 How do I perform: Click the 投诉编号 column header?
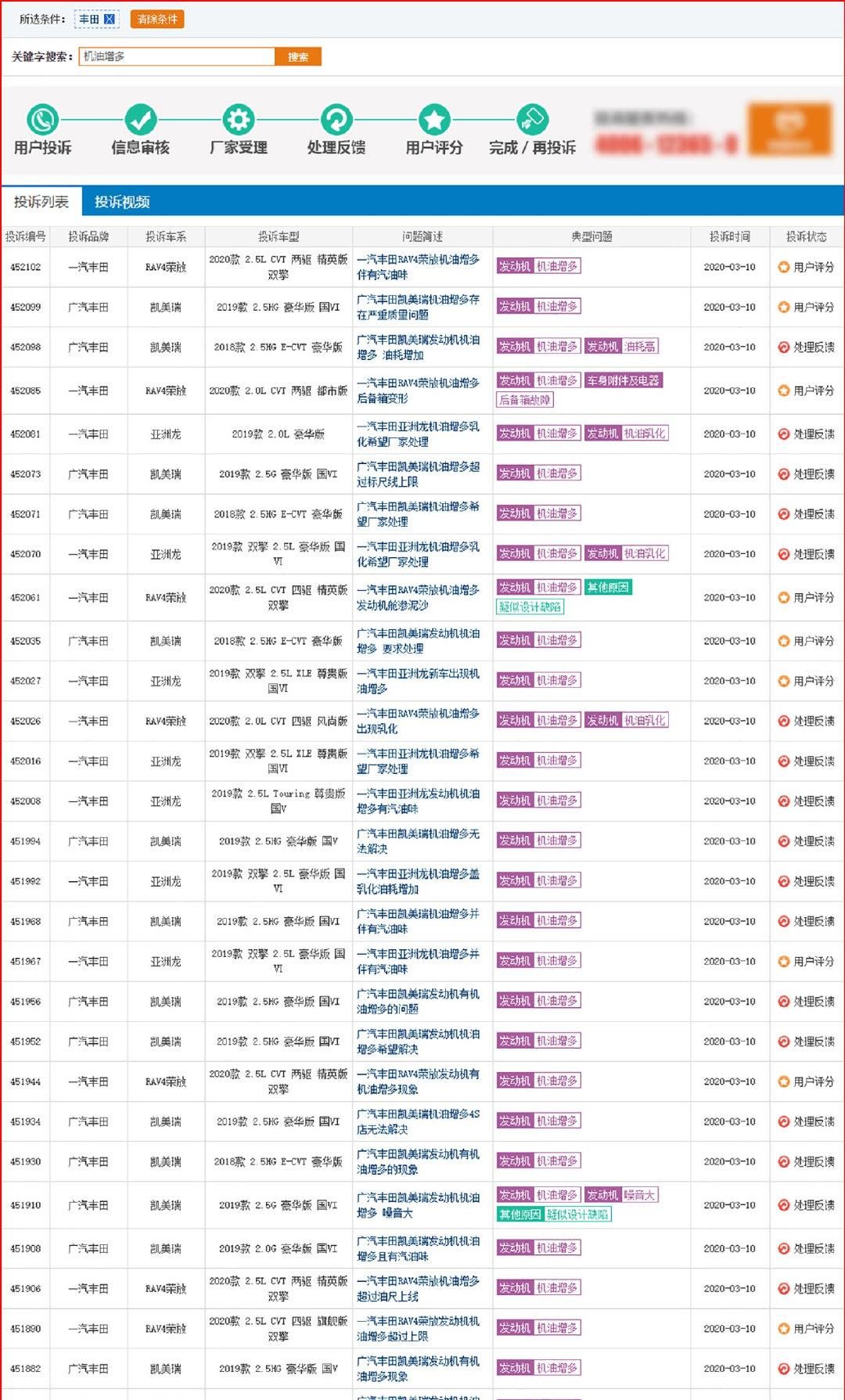point(26,236)
